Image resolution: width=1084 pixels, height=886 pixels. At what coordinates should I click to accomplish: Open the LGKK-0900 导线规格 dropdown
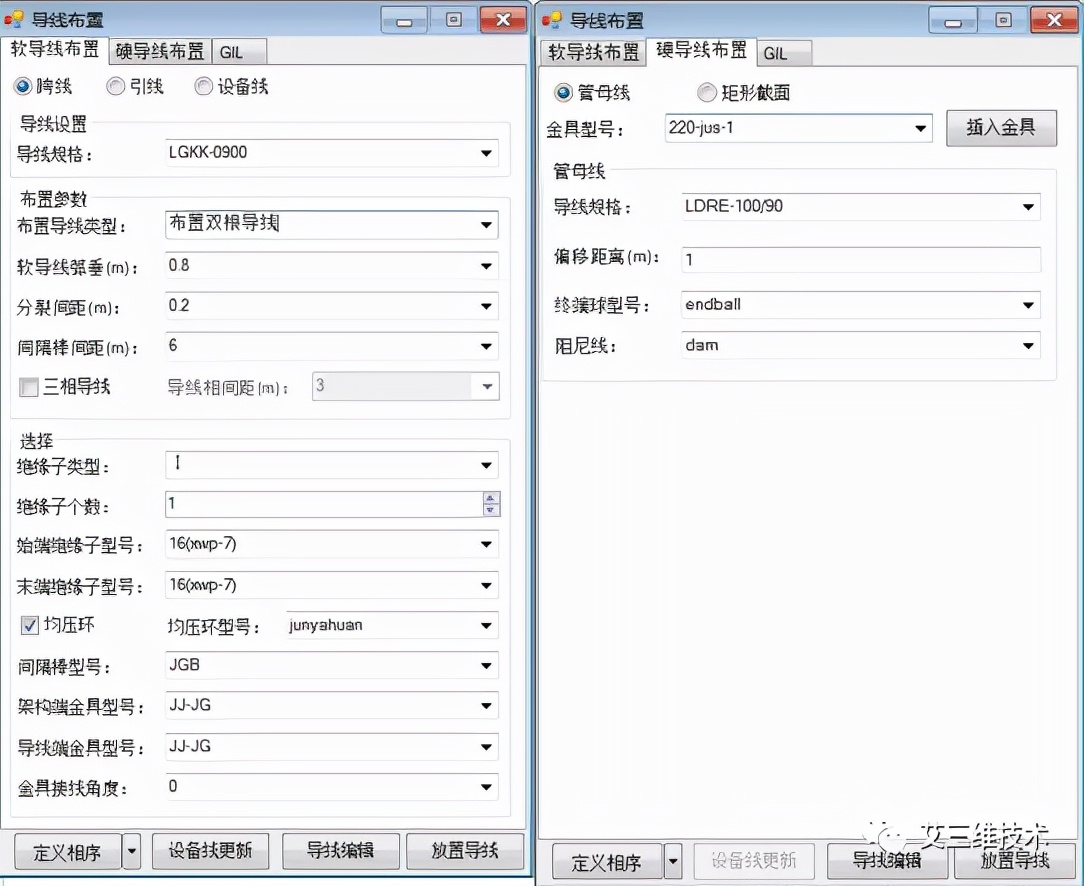tap(486, 153)
